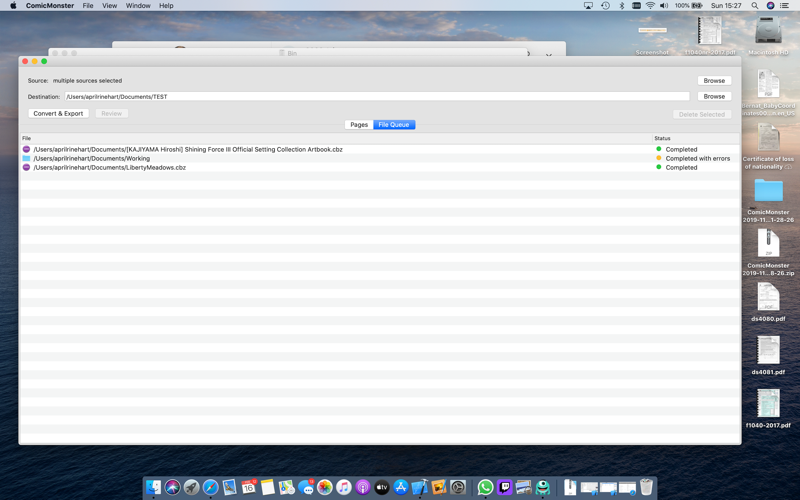Image resolution: width=800 pixels, height=500 pixels.
Task: Select the /Users/aprilrinehart/Documents/Working row
Action: [380, 159]
